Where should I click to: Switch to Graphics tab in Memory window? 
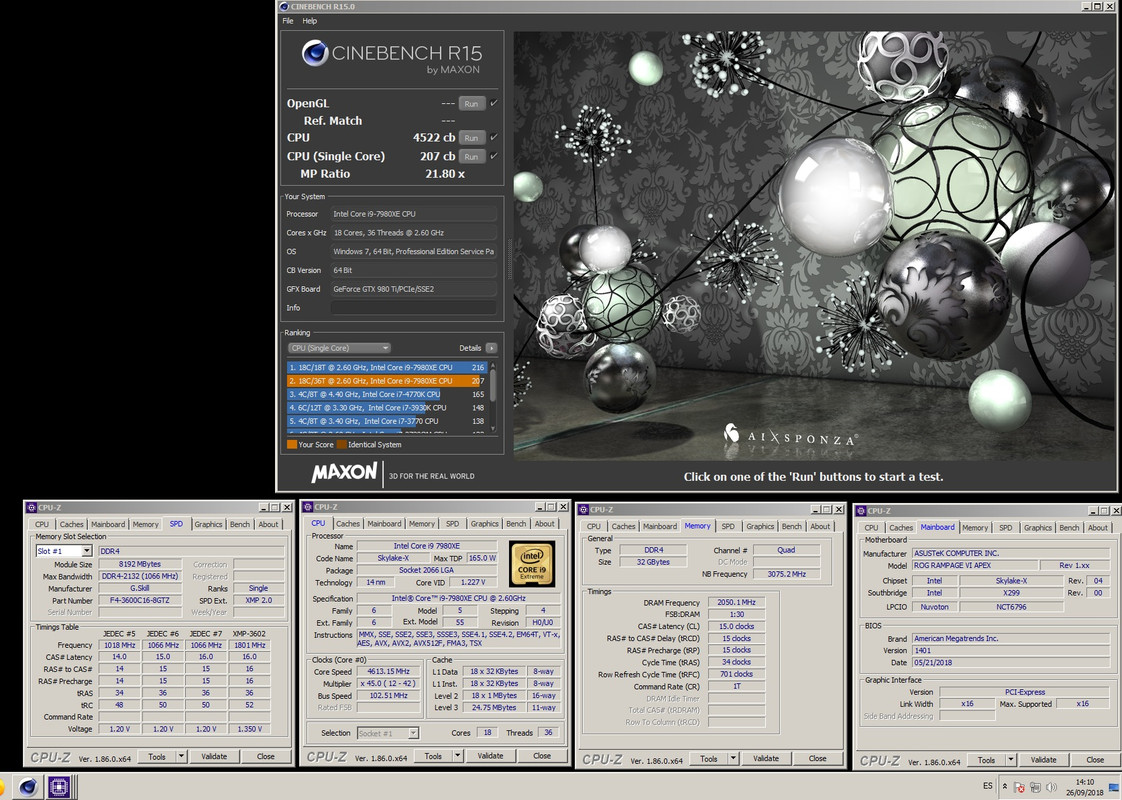tap(760, 527)
